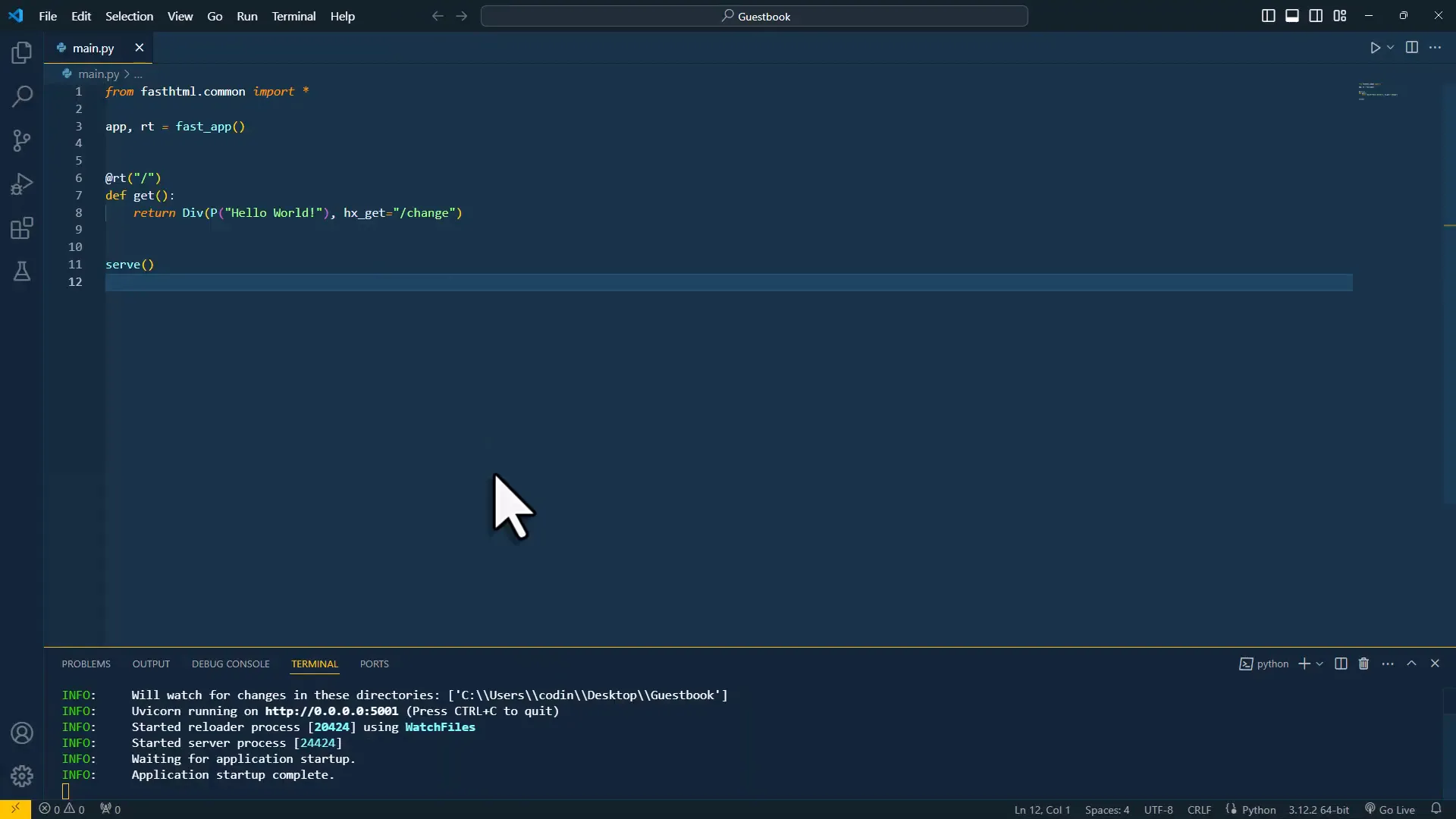
Task: Open the Search panel icon
Action: click(22, 97)
